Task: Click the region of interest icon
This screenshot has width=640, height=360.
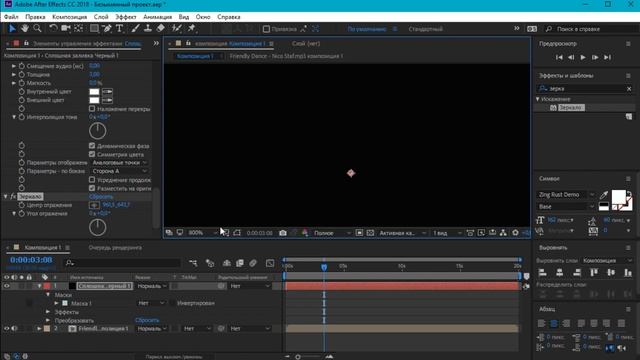Action: [359, 233]
